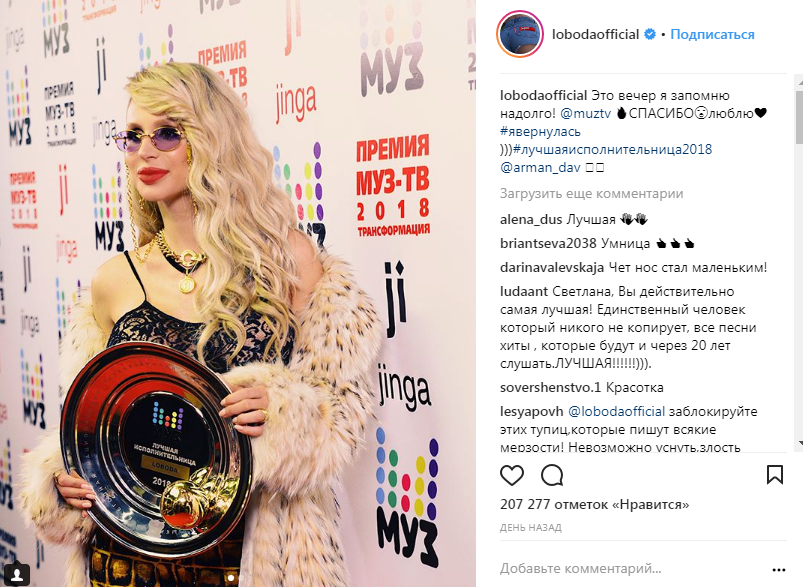Follow account via Подписаться link
This screenshot has width=803, height=587.
click(712, 34)
